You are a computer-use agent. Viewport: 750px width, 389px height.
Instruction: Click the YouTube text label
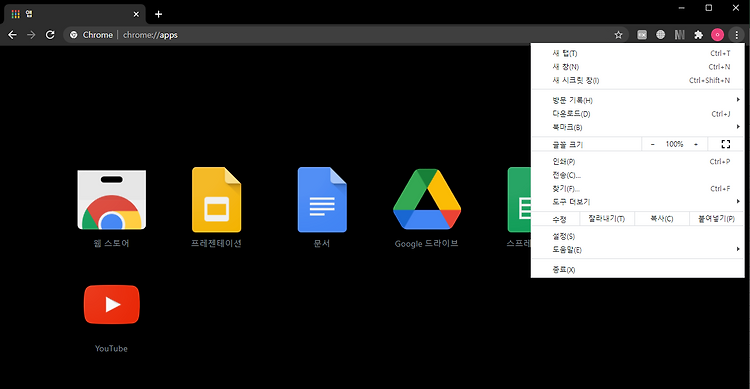(111, 349)
